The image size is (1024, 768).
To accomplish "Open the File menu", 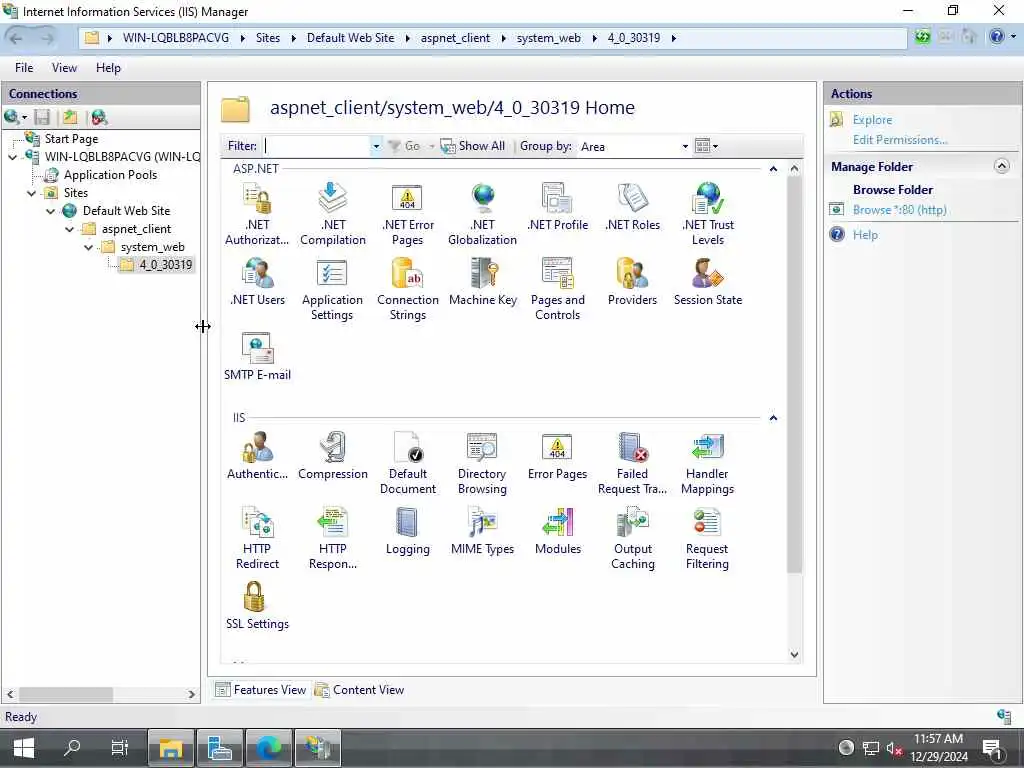I will [24, 68].
